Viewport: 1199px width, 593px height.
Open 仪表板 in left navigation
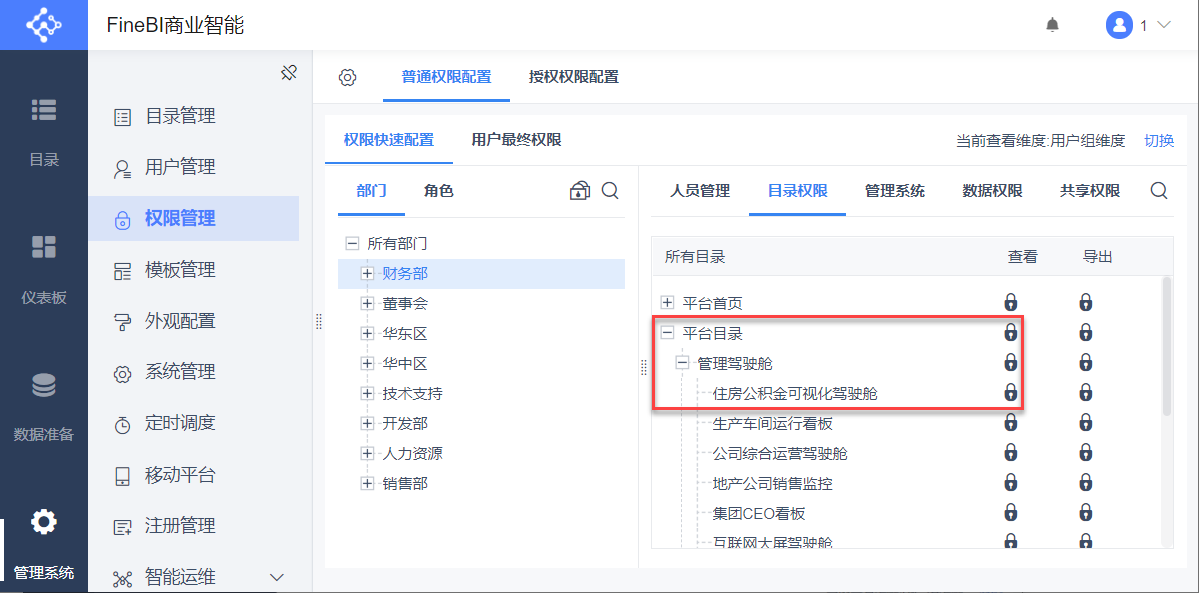(44, 268)
